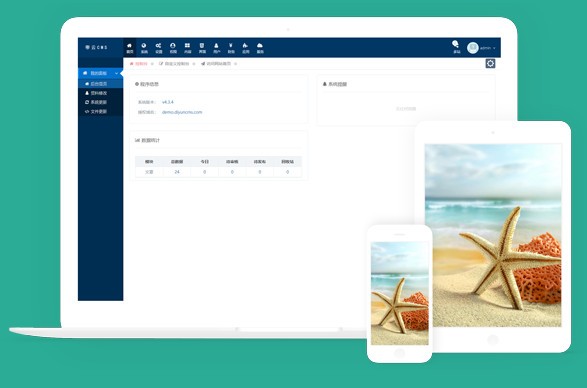
Task: Open the four-squares Content grid icon
Action: pyautogui.click(x=188, y=48)
